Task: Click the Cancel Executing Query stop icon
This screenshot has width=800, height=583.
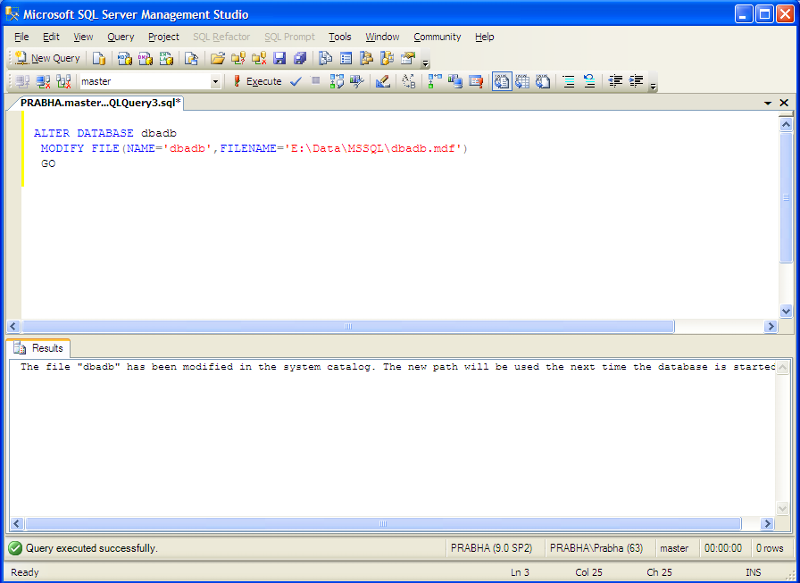Action: pos(316,81)
